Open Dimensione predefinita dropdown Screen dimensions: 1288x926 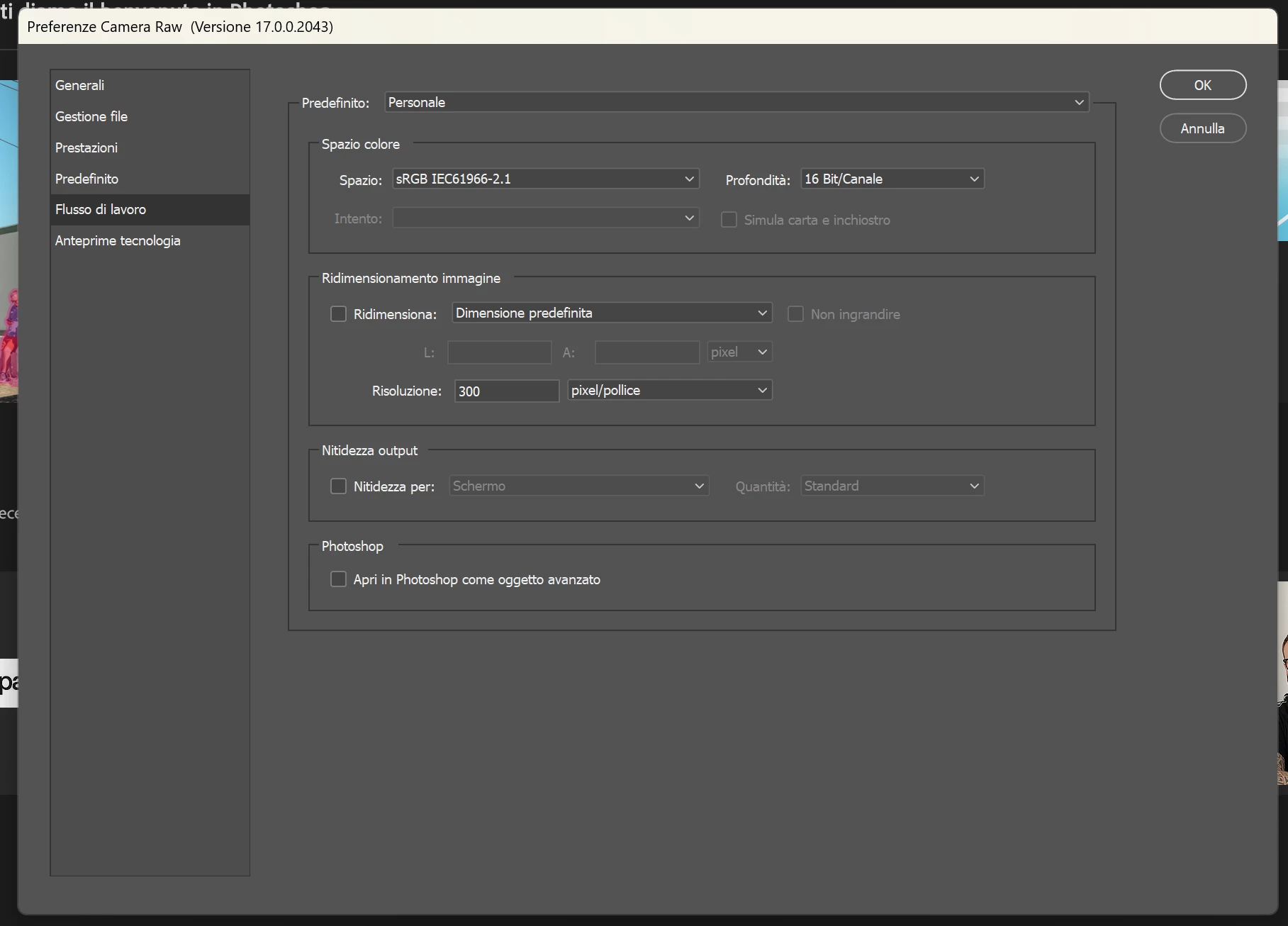(612, 313)
